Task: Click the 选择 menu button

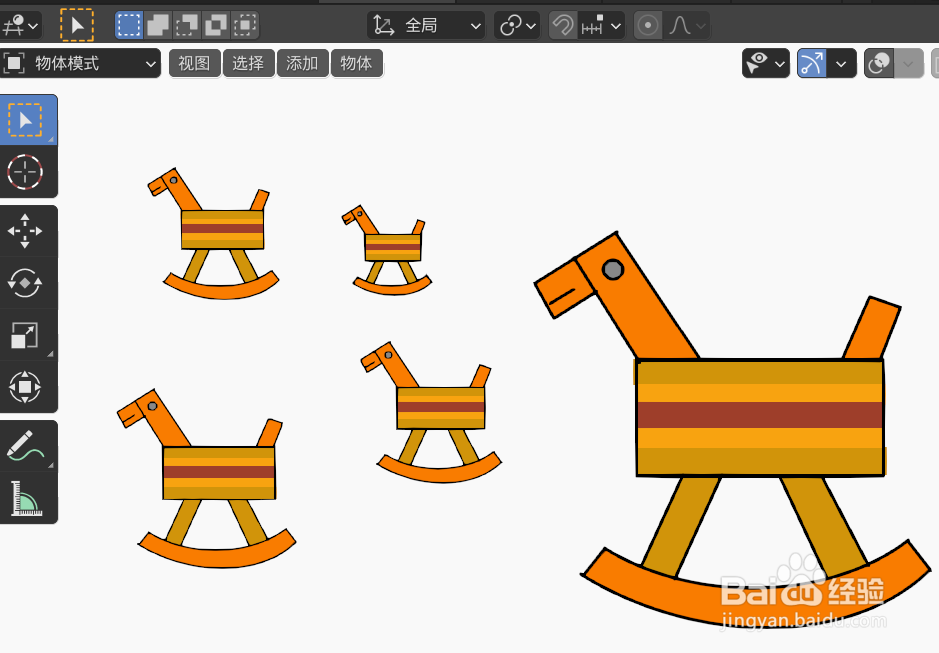Action: [x=248, y=62]
